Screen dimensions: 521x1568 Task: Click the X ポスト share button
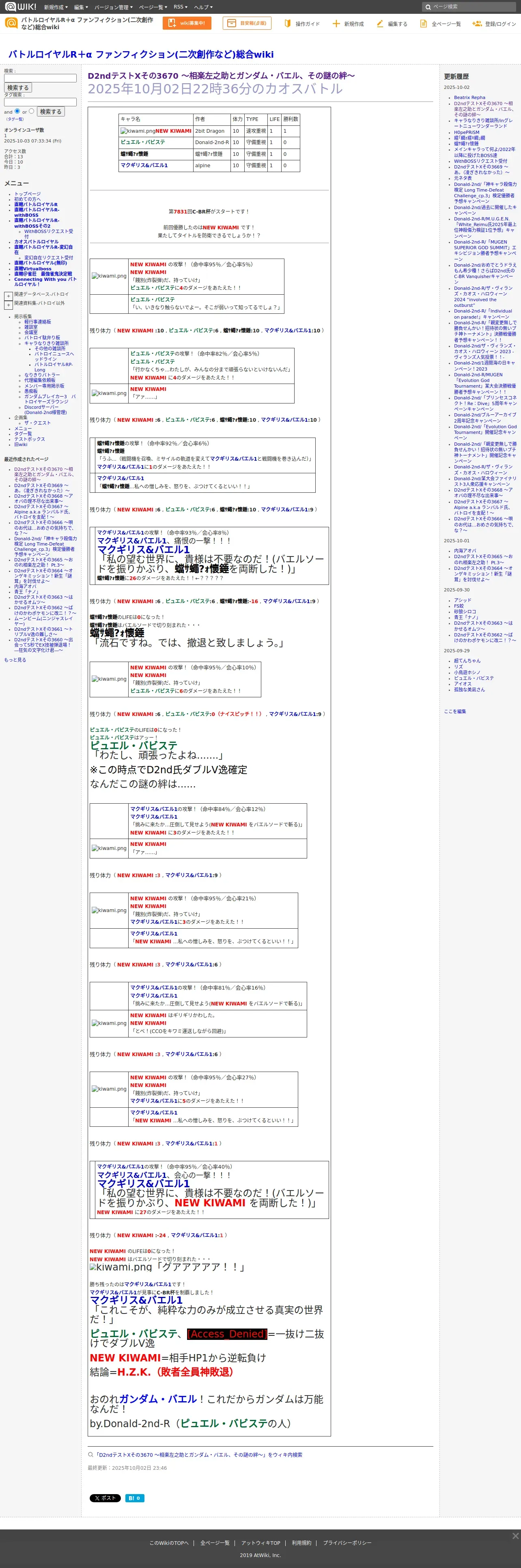point(105,1498)
